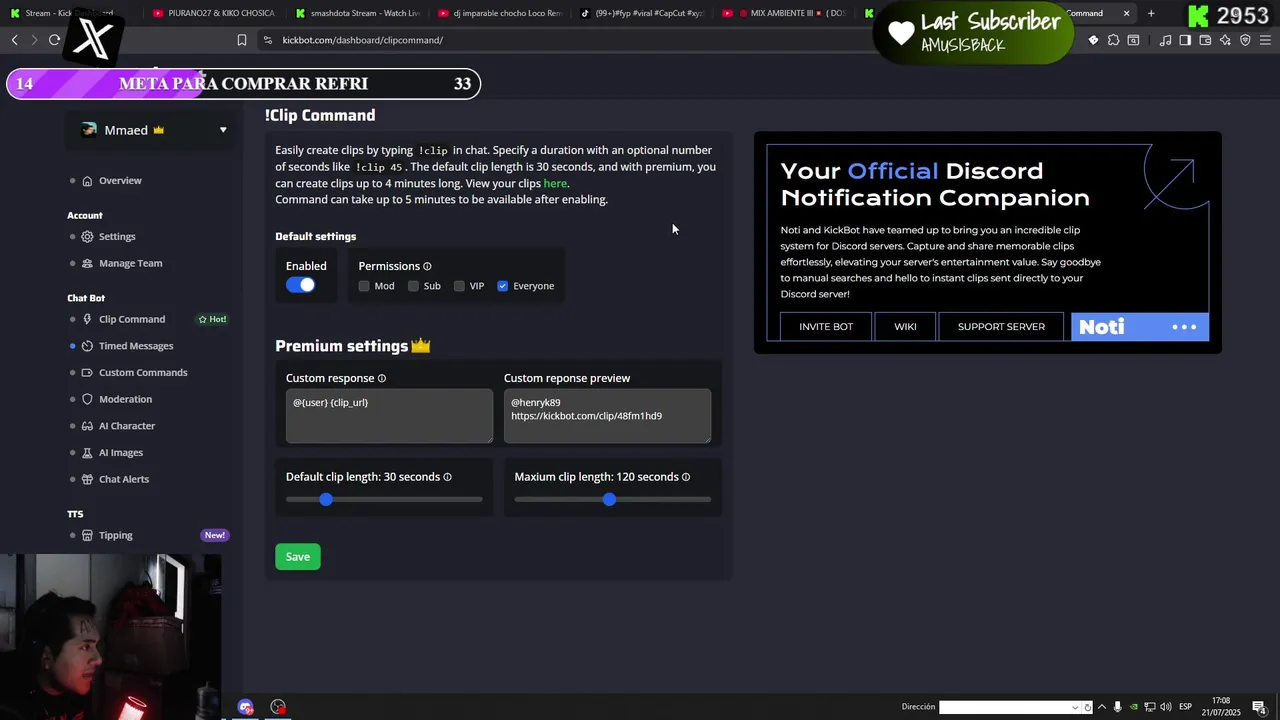Click the browser back arrow

[x=14, y=40]
